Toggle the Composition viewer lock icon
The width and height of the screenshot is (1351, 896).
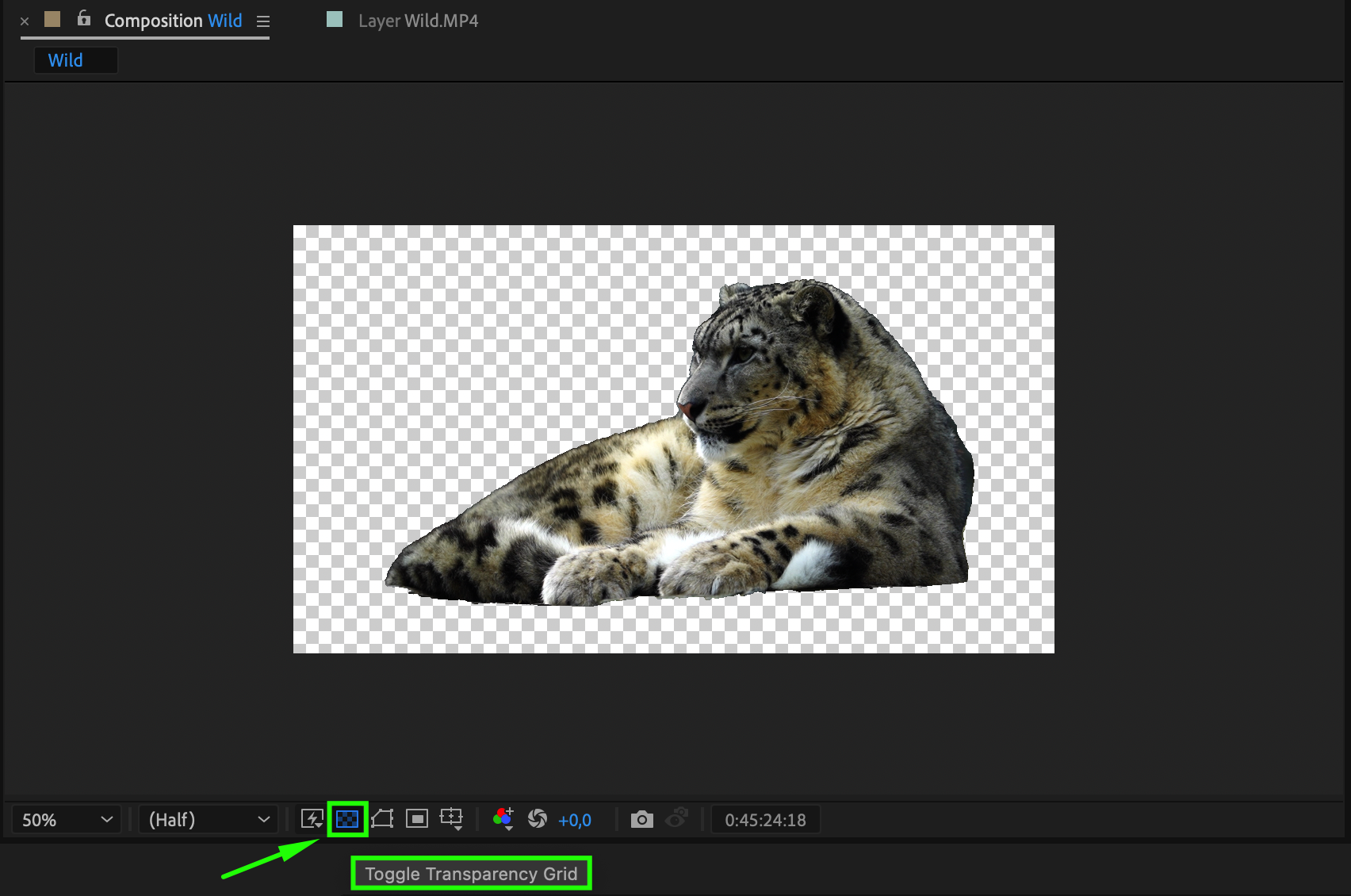84,19
